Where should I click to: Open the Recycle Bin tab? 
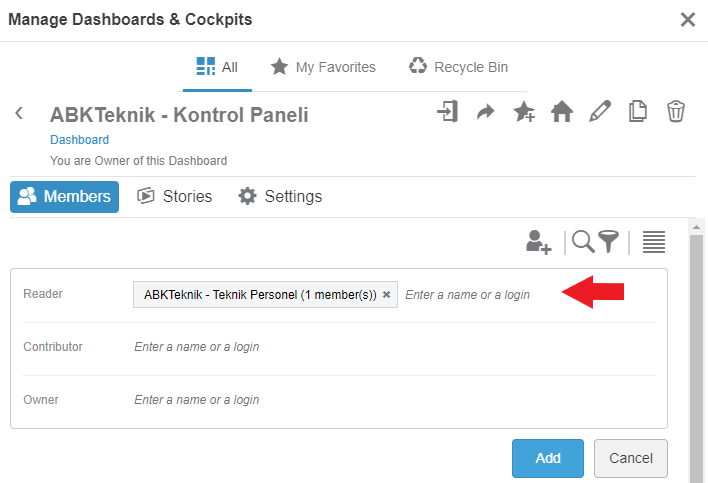(x=458, y=67)
